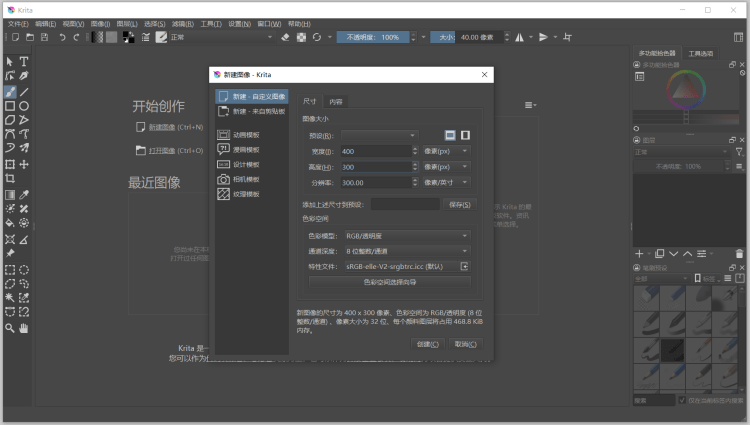The height and width of the screenshot is (425, 750).
Task: Open the 文件(F) menu
Action: [x=18, y=24]
